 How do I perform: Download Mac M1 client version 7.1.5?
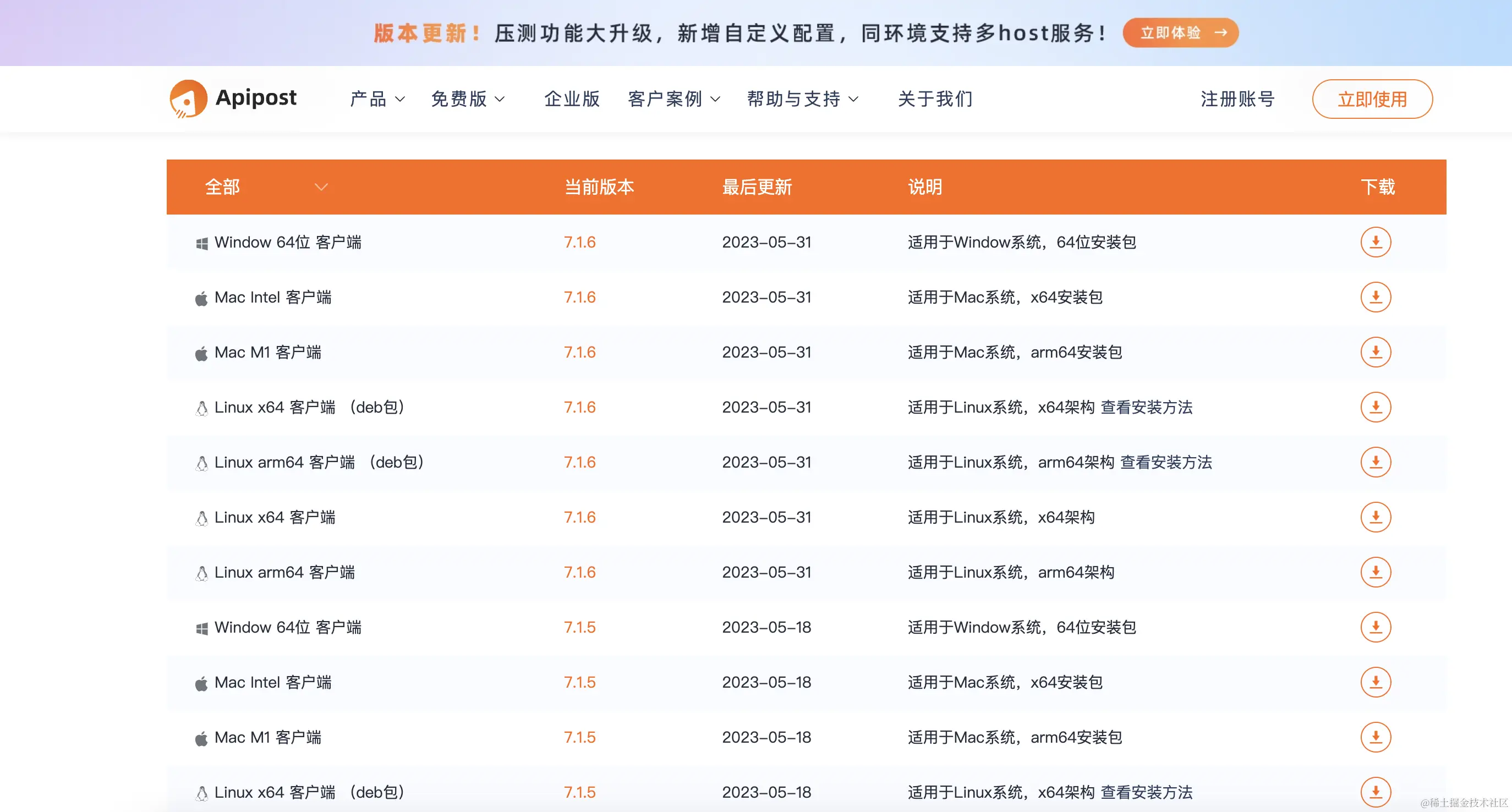pos(1375,737)
